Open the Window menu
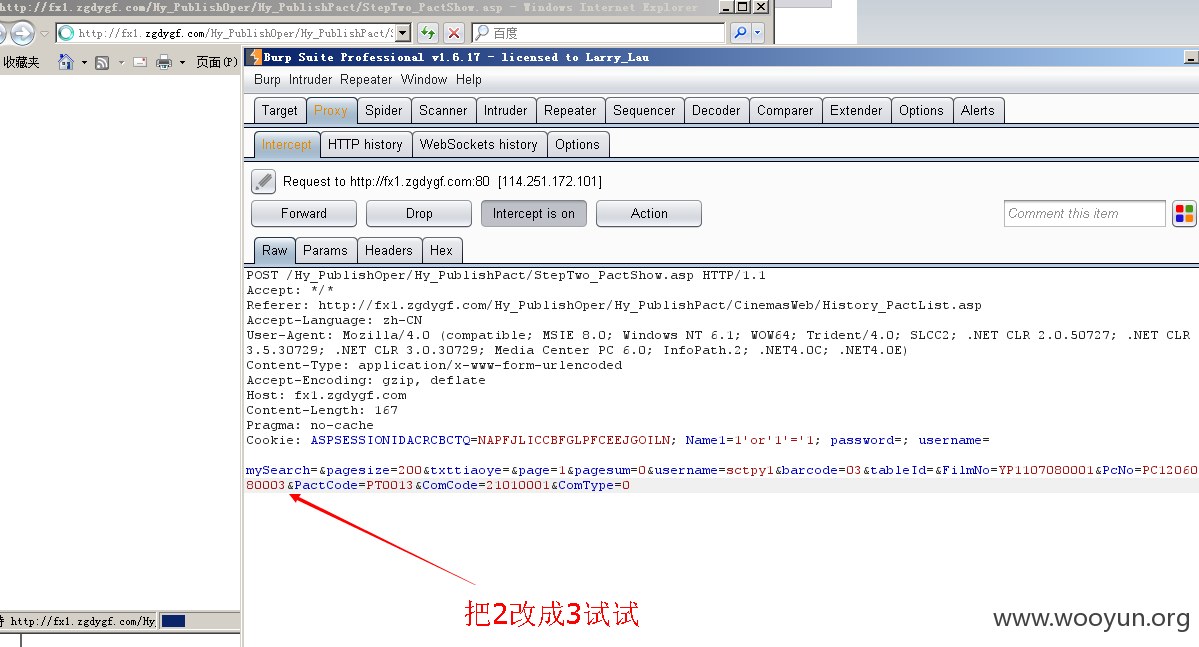 pyautogui.click(x=424, y=80)
